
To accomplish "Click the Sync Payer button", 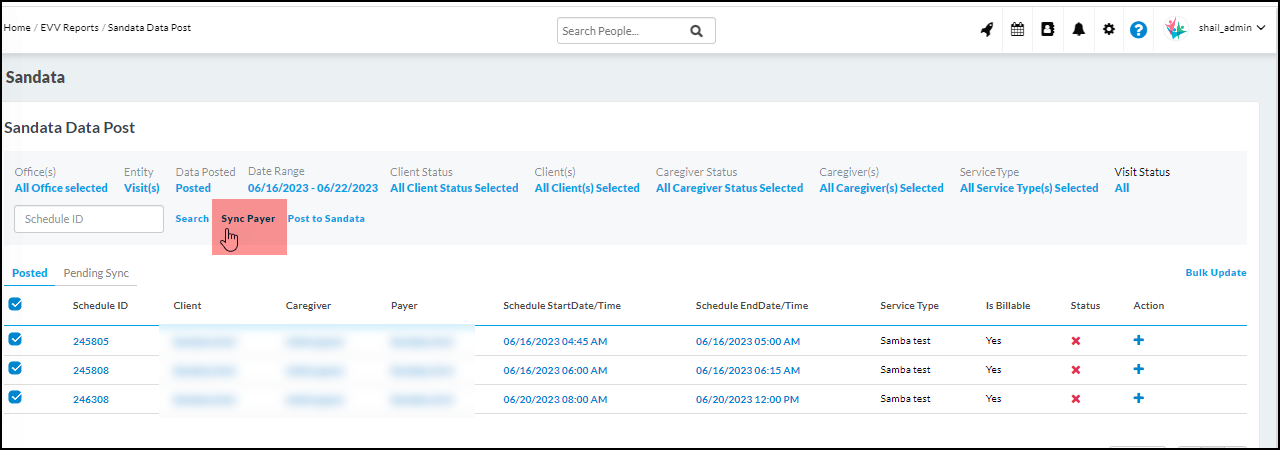I will tap(248, 218).
